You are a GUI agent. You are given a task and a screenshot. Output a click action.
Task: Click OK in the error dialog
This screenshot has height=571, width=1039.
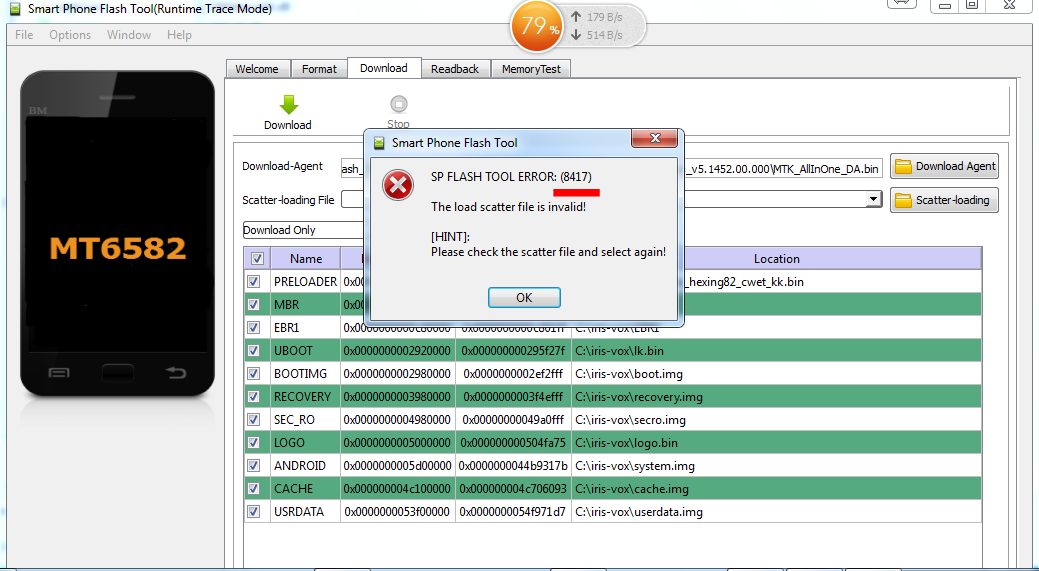[524, 297]
